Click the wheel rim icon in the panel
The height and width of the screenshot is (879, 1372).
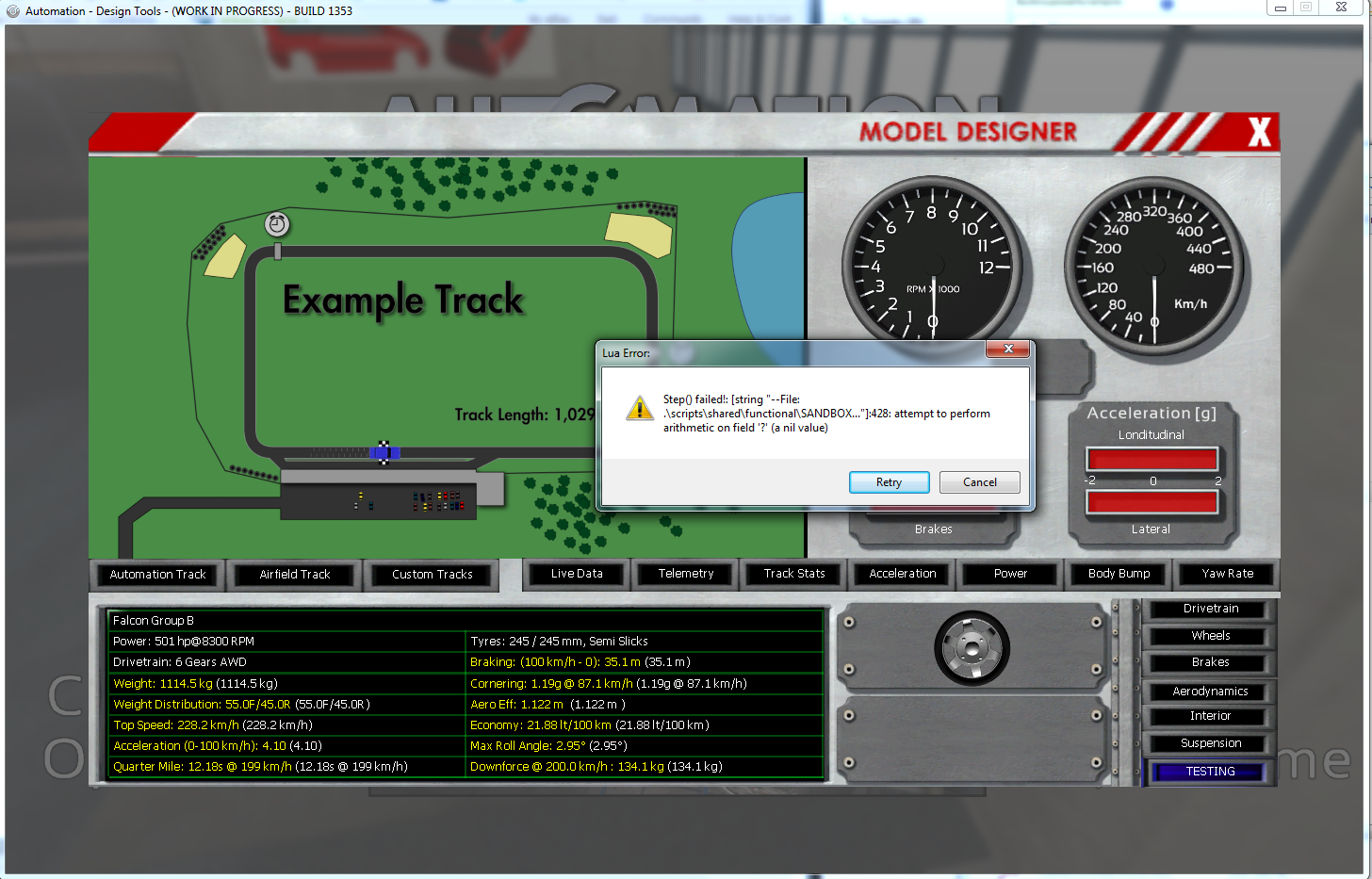pyautogui.click(x=972, y=647)
